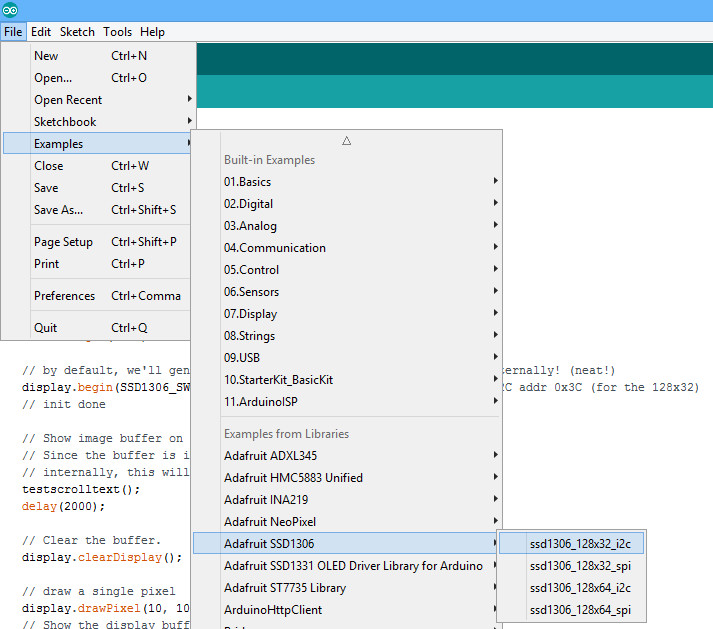Viewport: 713px width, 629px height.
Task: Choose Quit from File menu
Action: point(97,328)
